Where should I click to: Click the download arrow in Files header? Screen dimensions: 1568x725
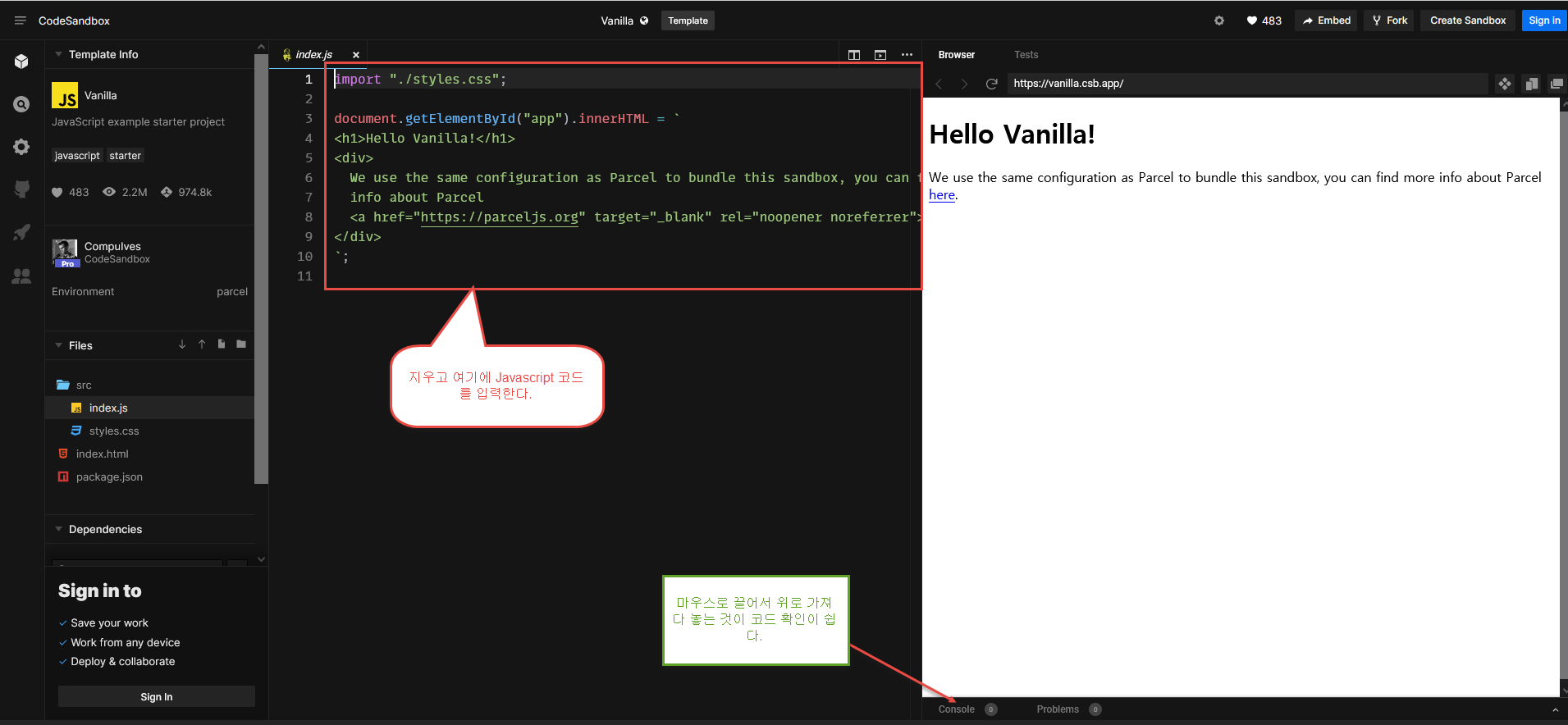coord(182,344)
